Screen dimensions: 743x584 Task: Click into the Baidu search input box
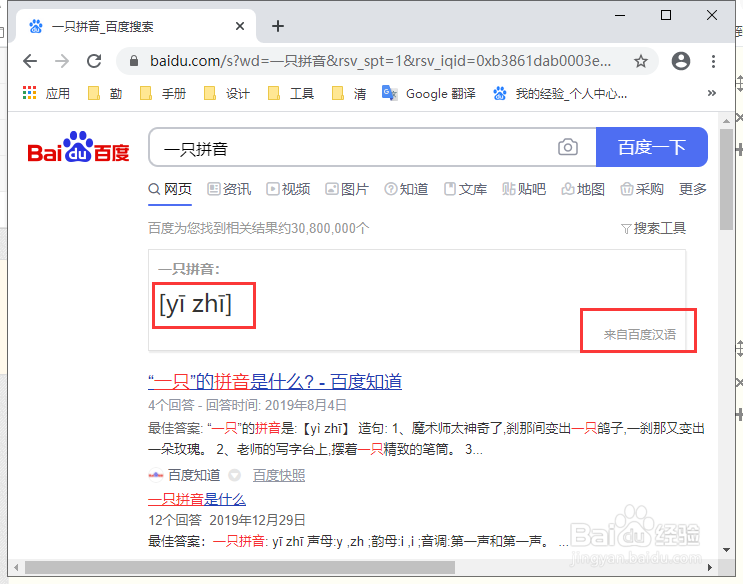tap(351, 147)
